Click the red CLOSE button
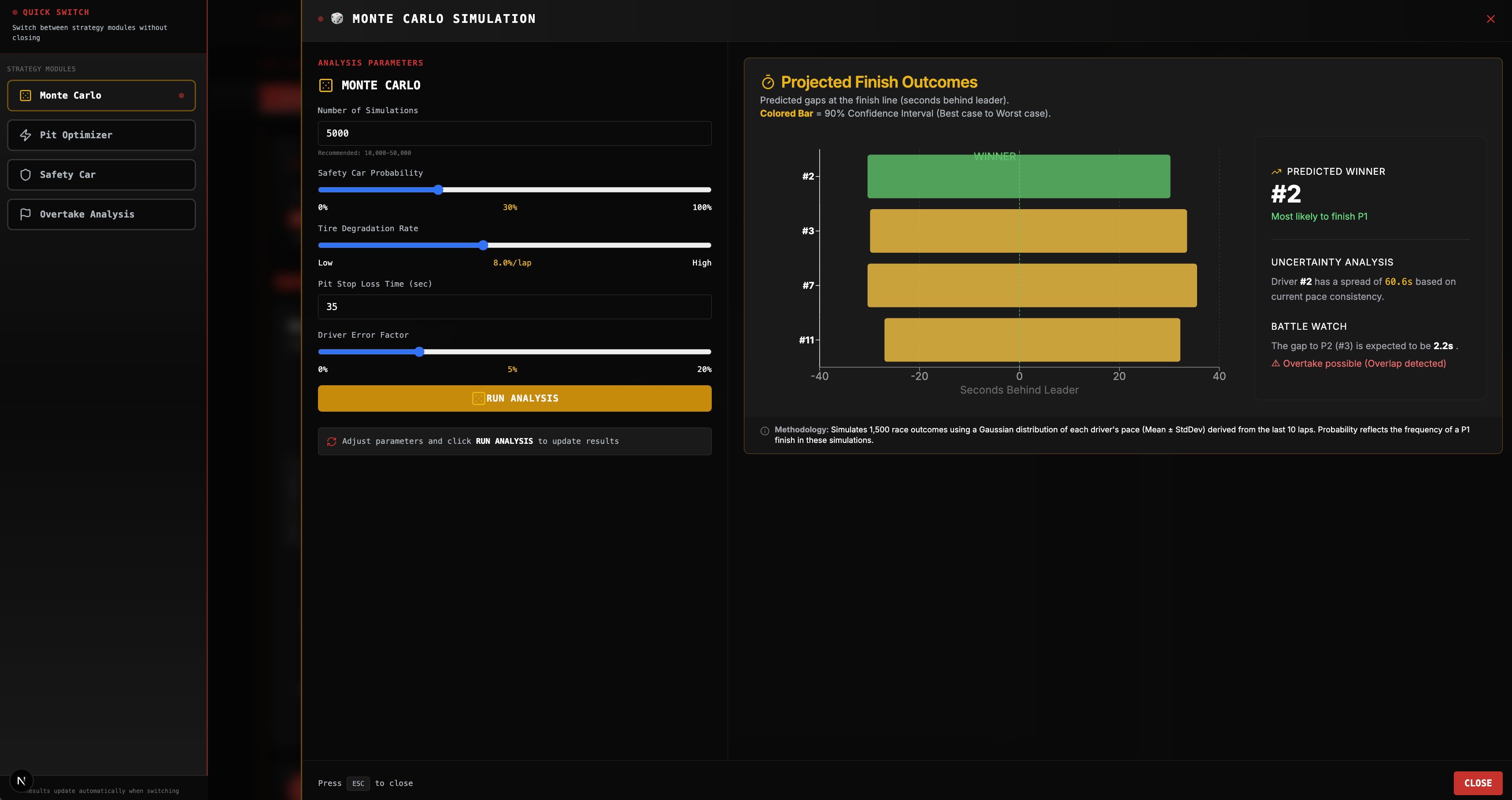The image size is (1512, 800). tap(1477, 783)
